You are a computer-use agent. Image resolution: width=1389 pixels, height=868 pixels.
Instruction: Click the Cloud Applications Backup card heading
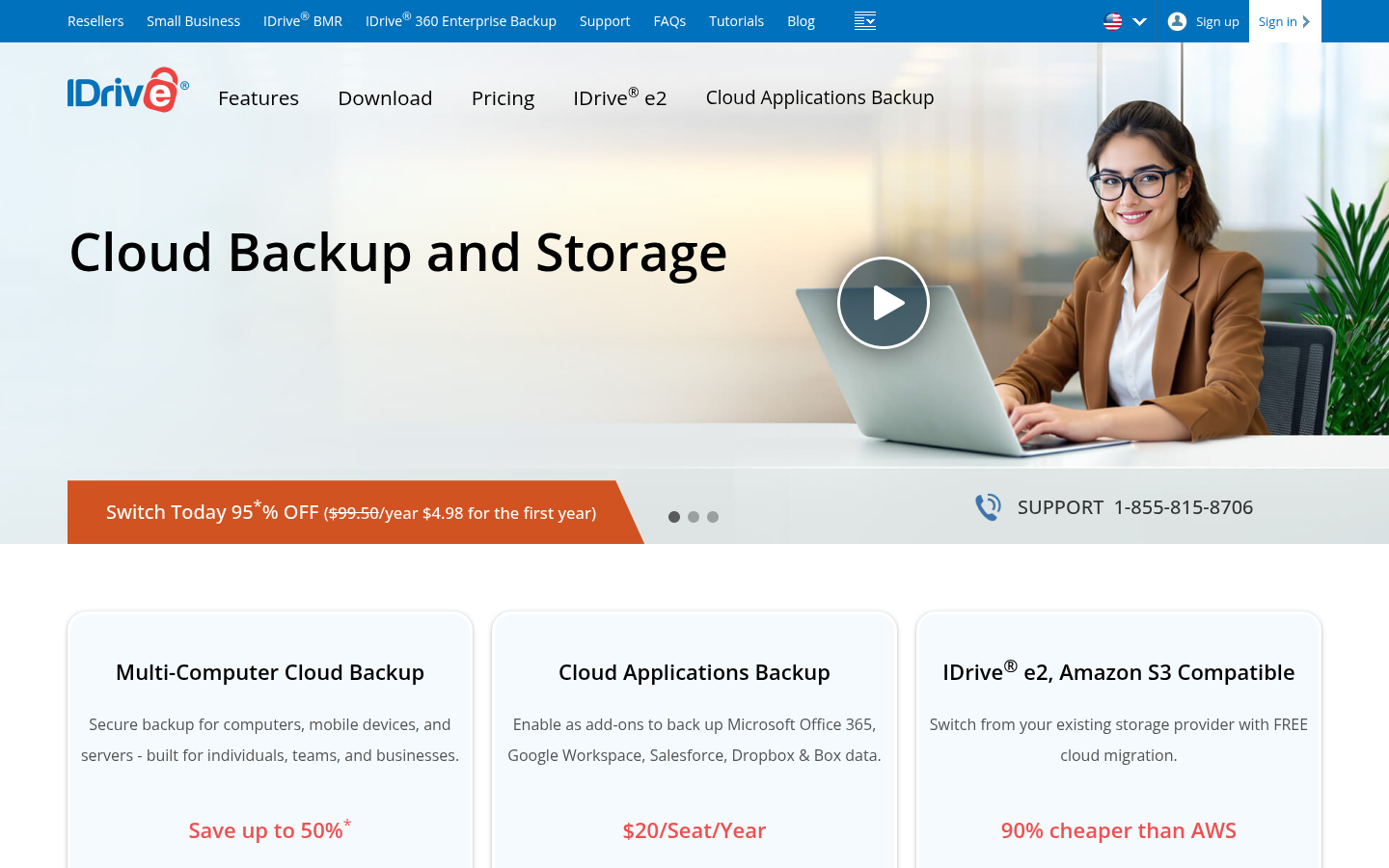pos(694,672)
